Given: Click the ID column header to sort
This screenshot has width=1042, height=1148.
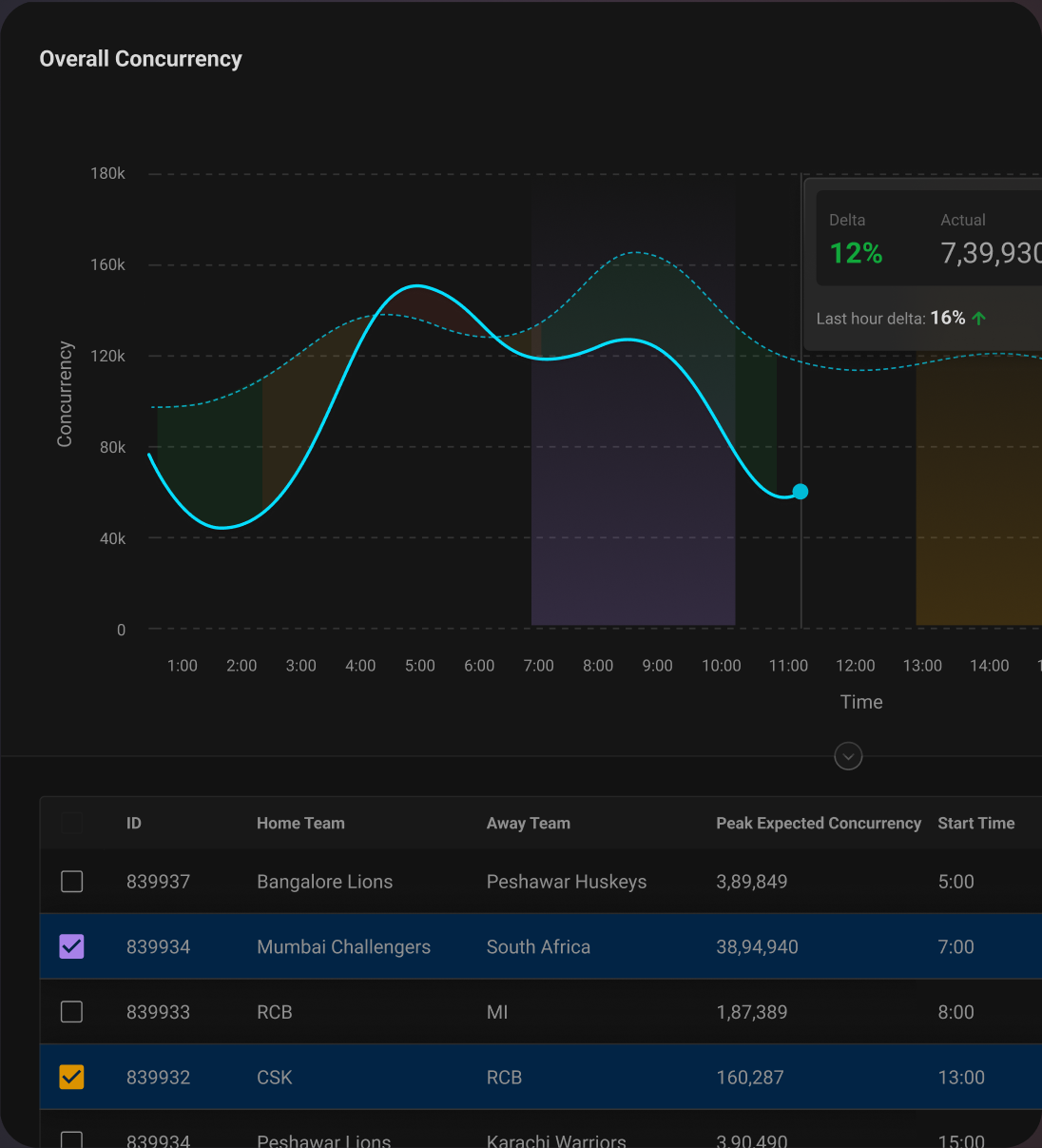Looking at the screenshot, I should click(133, 823).
